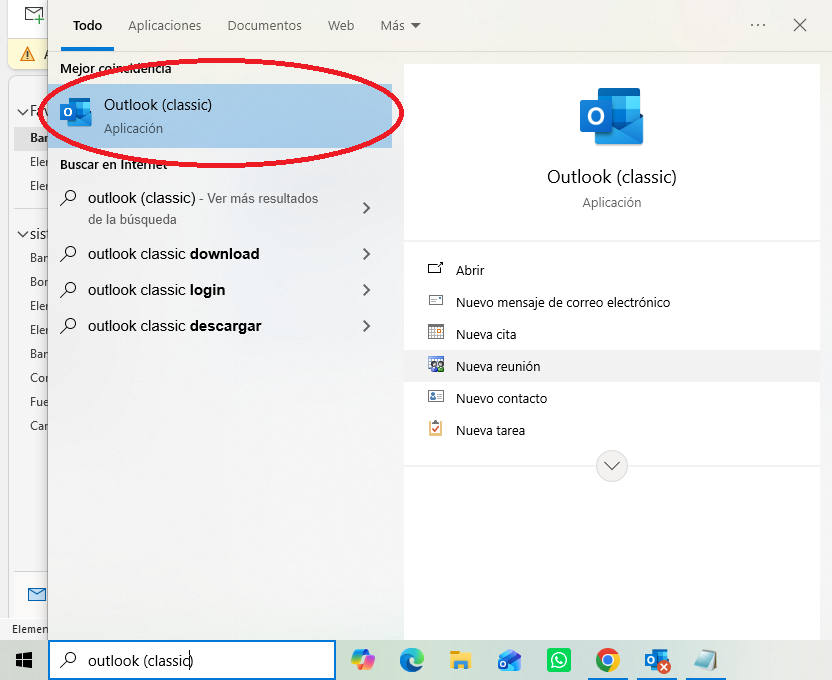Choose Nueva reunión

pos(612,366)
